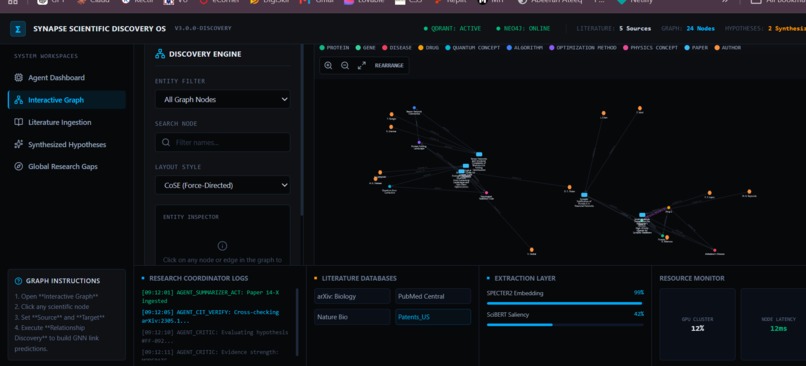Open the Global Research Gaps workspace
The height and width of the screenshot is (366, 806).
[67, 167]
